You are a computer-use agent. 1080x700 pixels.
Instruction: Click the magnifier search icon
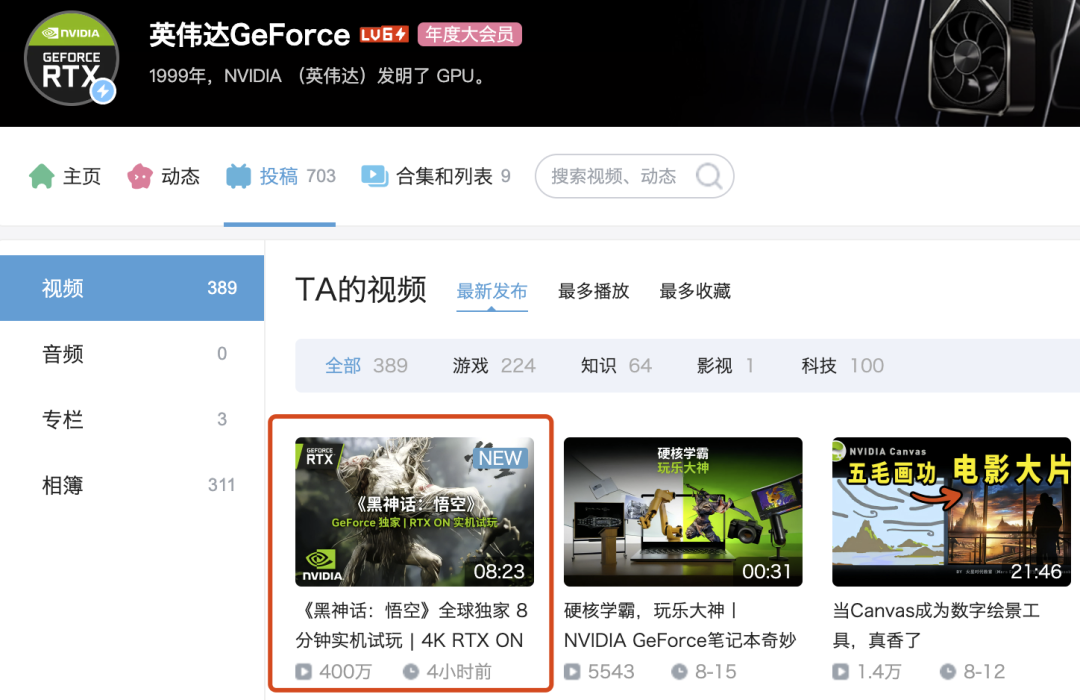point(709,177)
